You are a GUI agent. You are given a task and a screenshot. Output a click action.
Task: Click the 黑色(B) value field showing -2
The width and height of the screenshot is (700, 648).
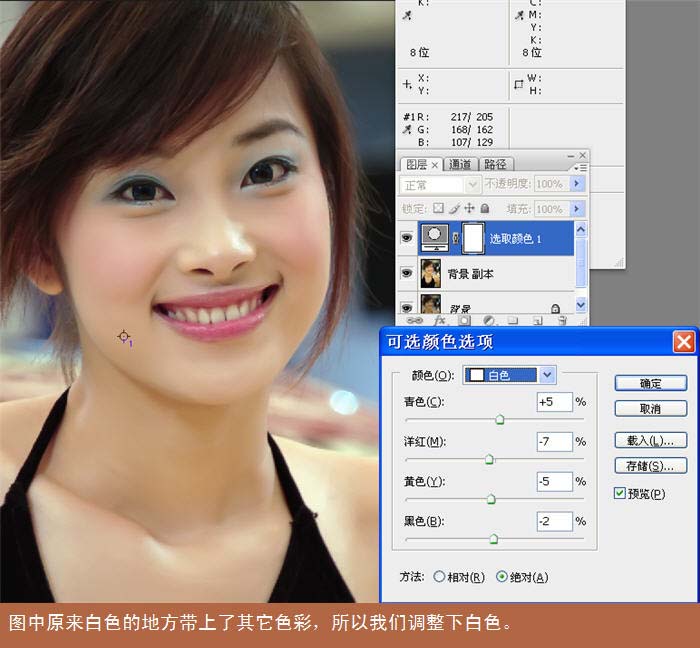pyautogui.click(x=554, y=521)
